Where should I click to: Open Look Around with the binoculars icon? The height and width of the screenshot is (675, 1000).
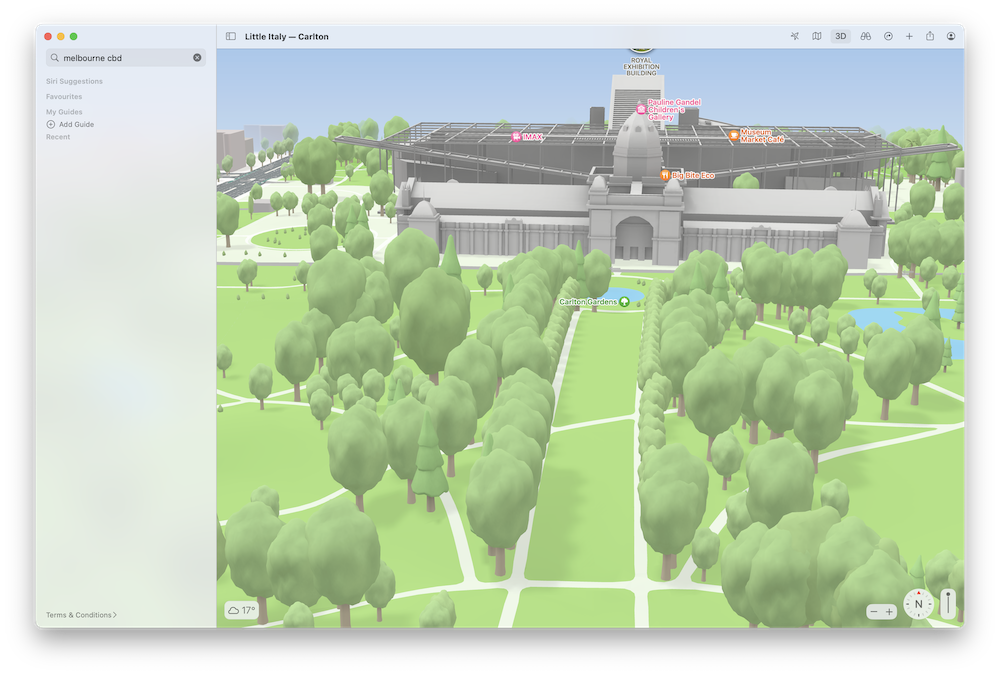click(x=866, y=36)
